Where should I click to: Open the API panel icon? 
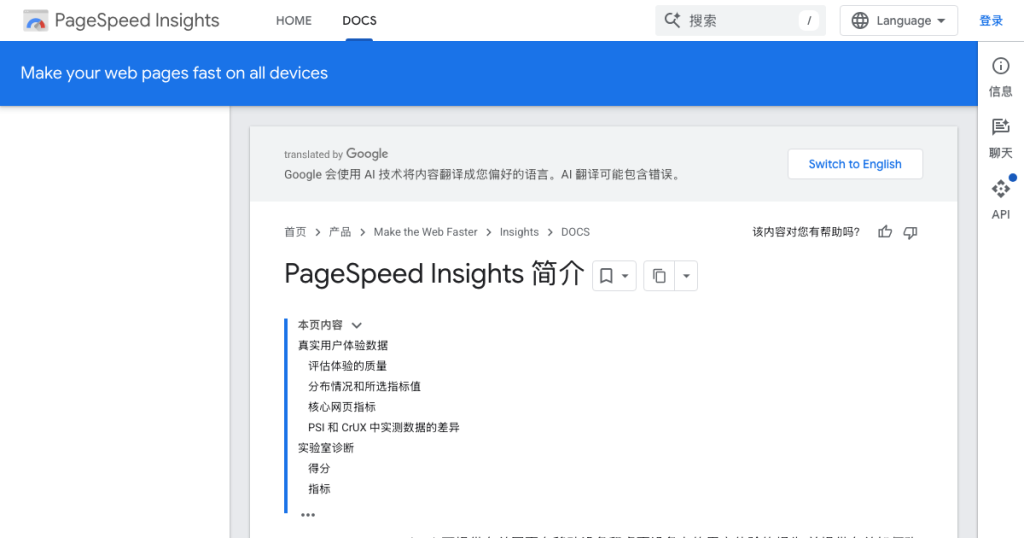[x=1000, y=189]
